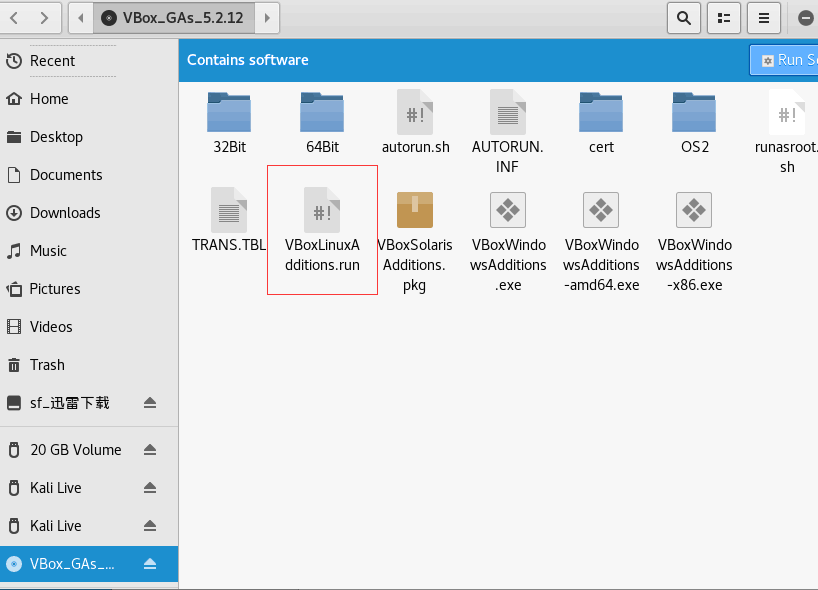Select the VBoxWindowsAdditions-amd64.exe file icon

pyautogui.click(x=601, y=210)
